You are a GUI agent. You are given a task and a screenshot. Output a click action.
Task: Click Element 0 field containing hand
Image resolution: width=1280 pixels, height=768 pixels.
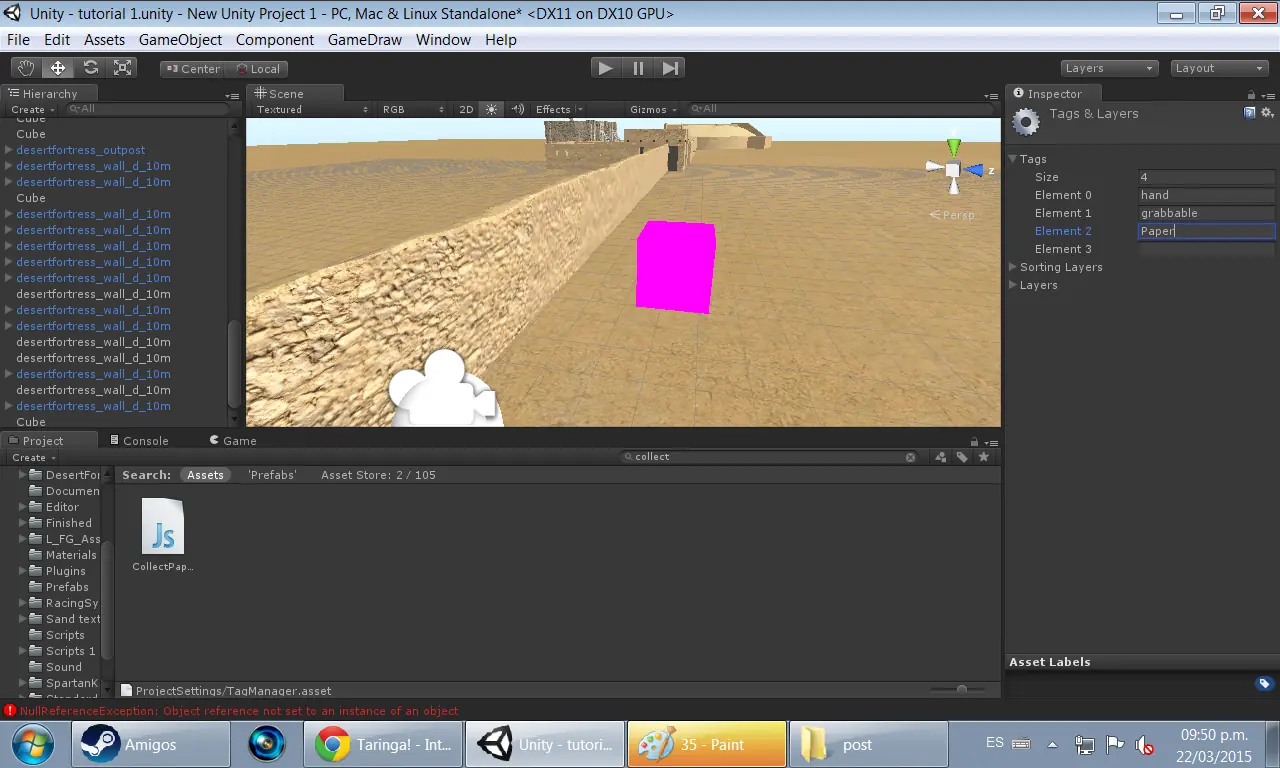pyautogui.click(x=1207, y=195)
